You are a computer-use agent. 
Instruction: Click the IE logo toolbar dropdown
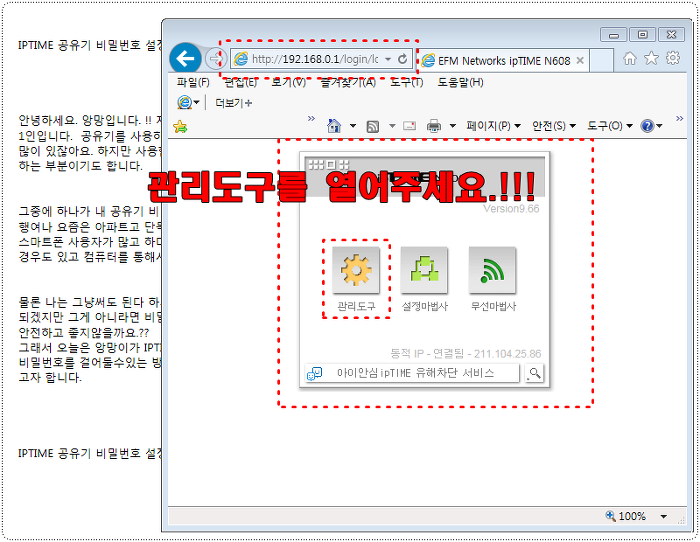(188, 103)
